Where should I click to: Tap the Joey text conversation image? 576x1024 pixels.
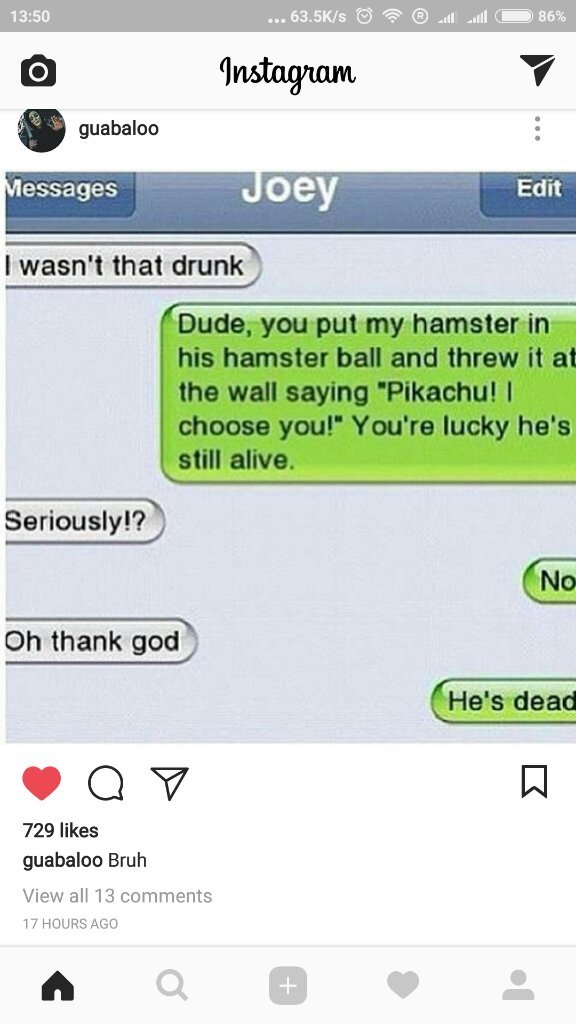coord(291,457)
